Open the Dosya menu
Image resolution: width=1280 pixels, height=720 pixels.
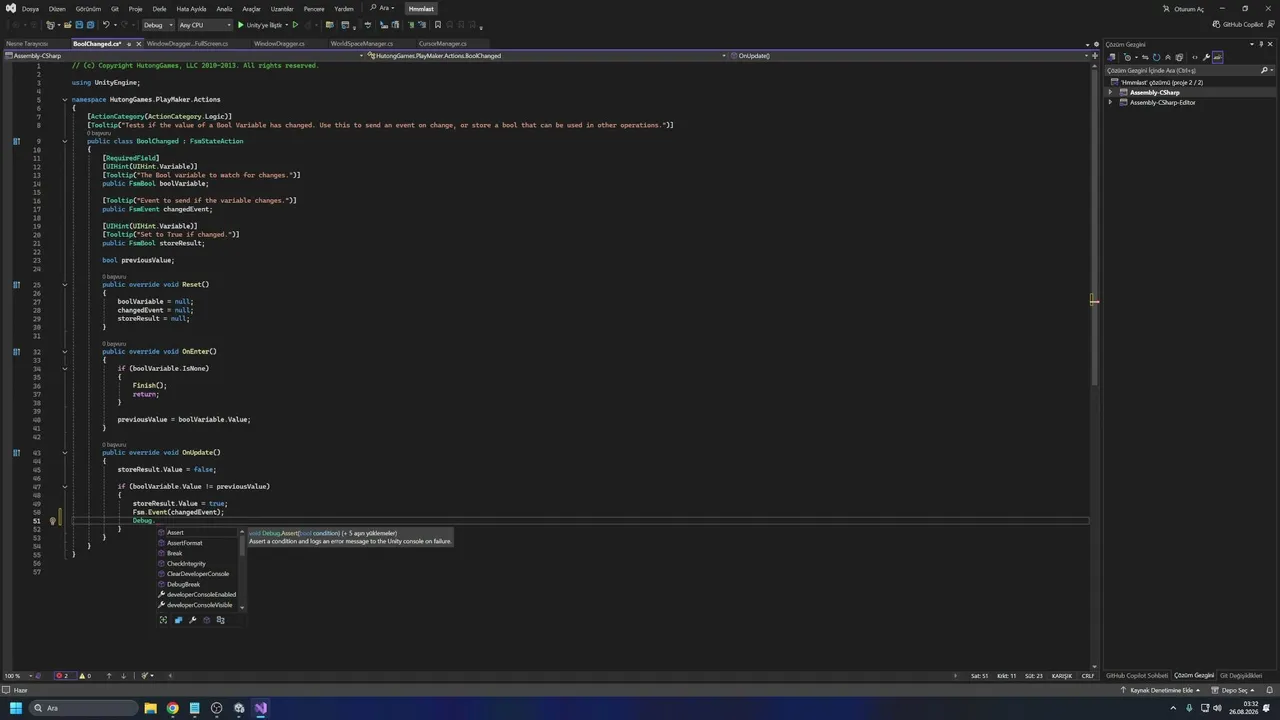30,8
